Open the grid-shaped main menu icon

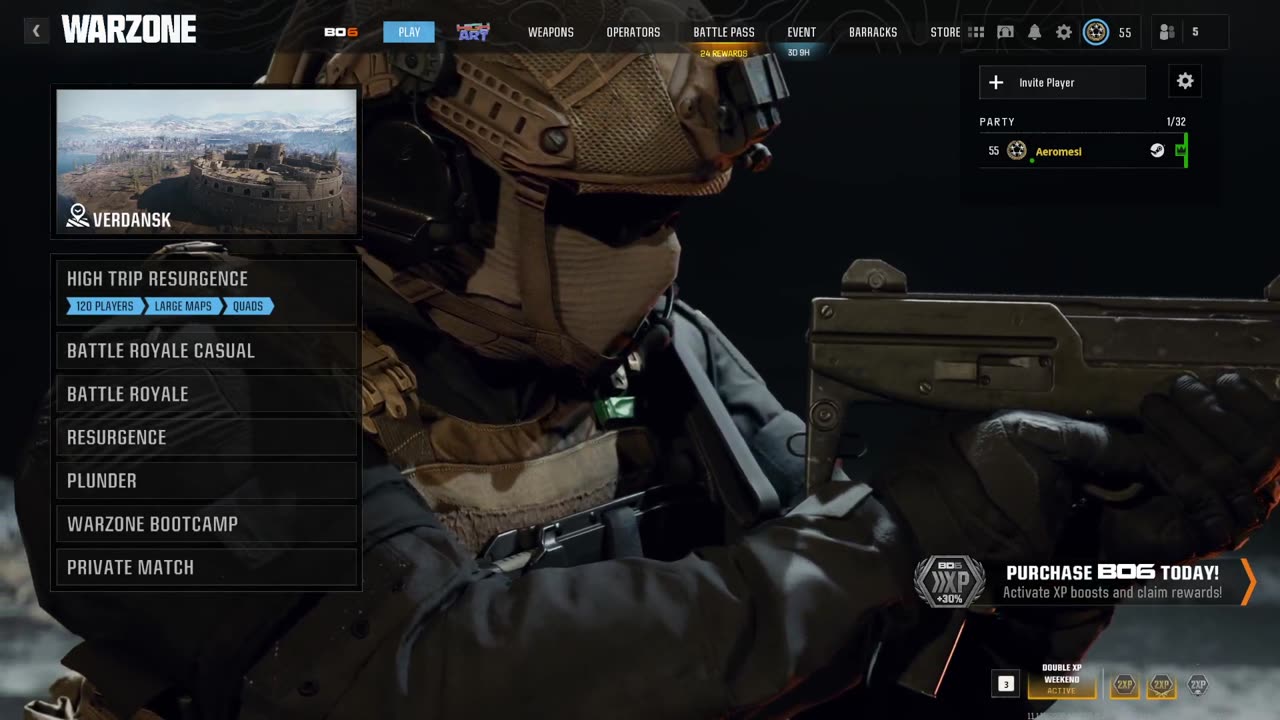click(x=977, y=32)
